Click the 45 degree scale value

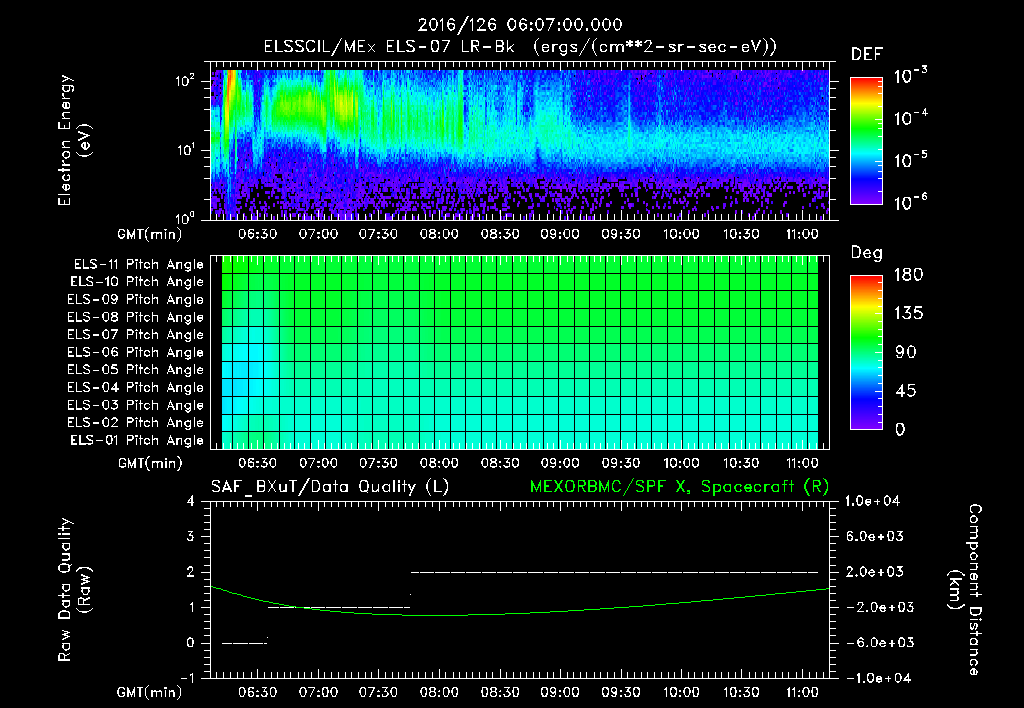click(x=908, y=391)
